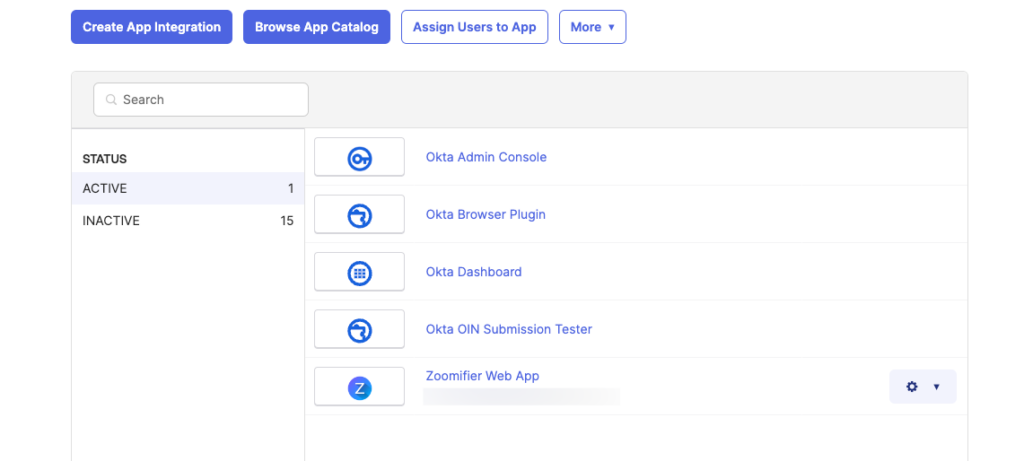Open Okta OIN Submission Tester link
The height and width of the screenshot is (461, 1024).
coord(509,329)
